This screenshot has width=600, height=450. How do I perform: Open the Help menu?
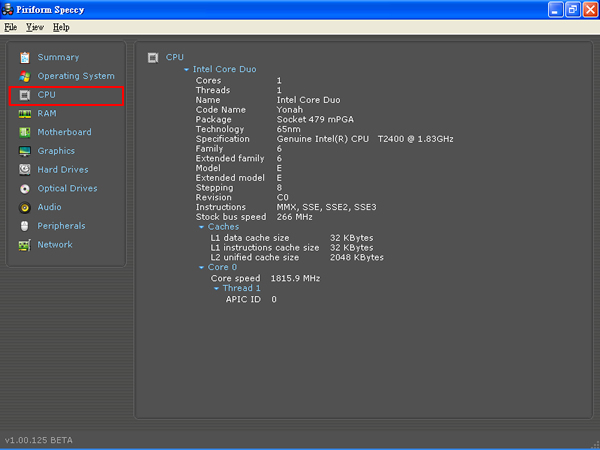click(x=61, y=27)
